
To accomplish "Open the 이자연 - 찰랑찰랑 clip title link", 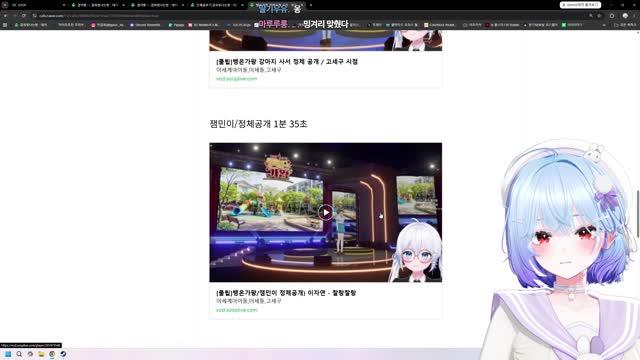I will (x=286, y=293).
